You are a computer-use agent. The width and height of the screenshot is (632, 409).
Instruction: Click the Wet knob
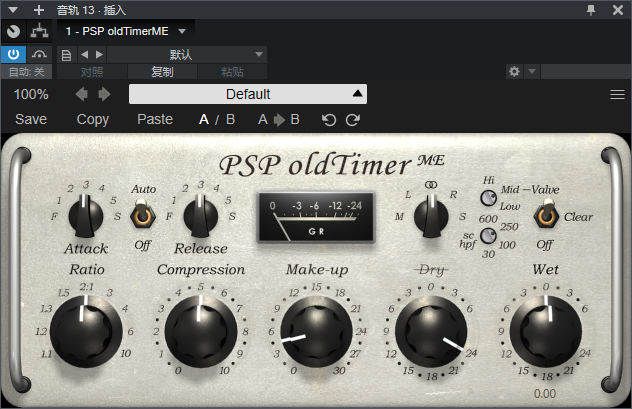[x=546, y=331]
